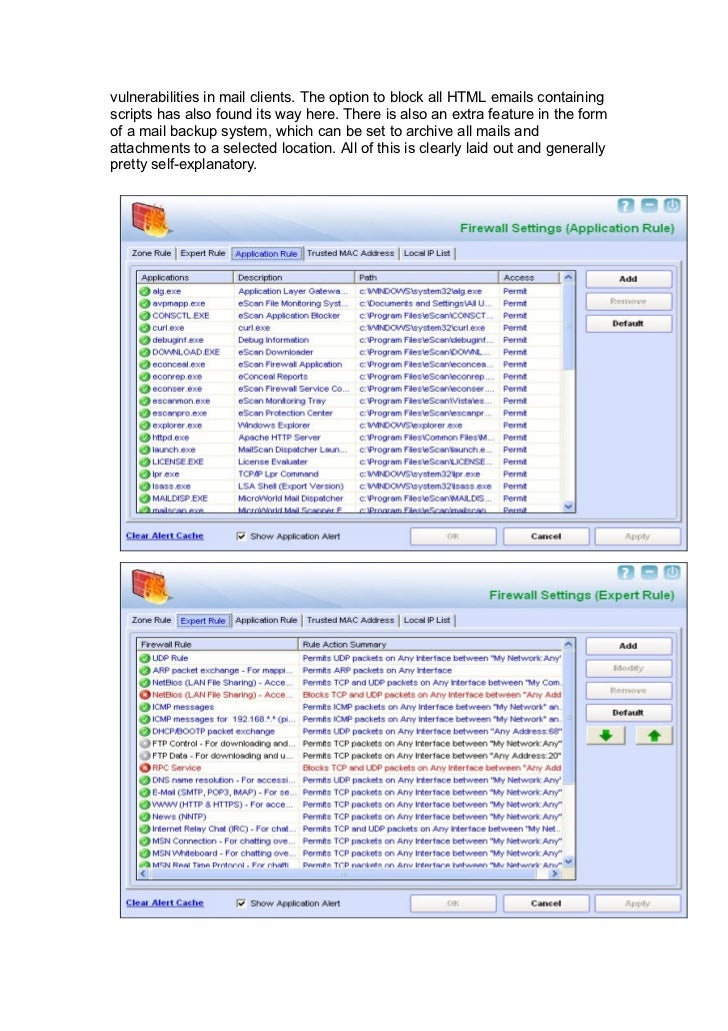The image size is (728, 1031).
Task: Click green status icon next to alg.exe
Action: click(145, 291)
